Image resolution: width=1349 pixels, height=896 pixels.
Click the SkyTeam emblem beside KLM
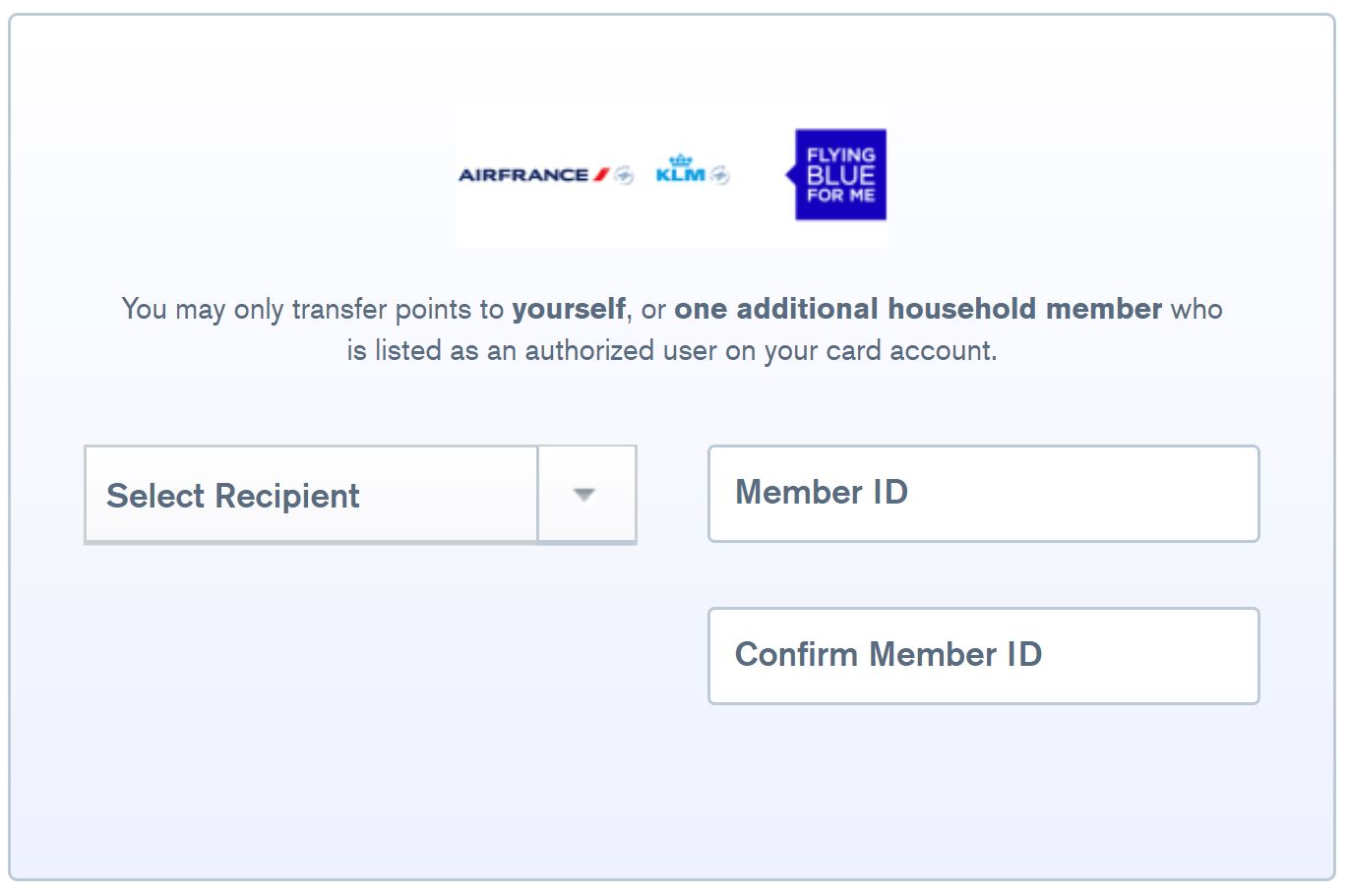(720, 176)
